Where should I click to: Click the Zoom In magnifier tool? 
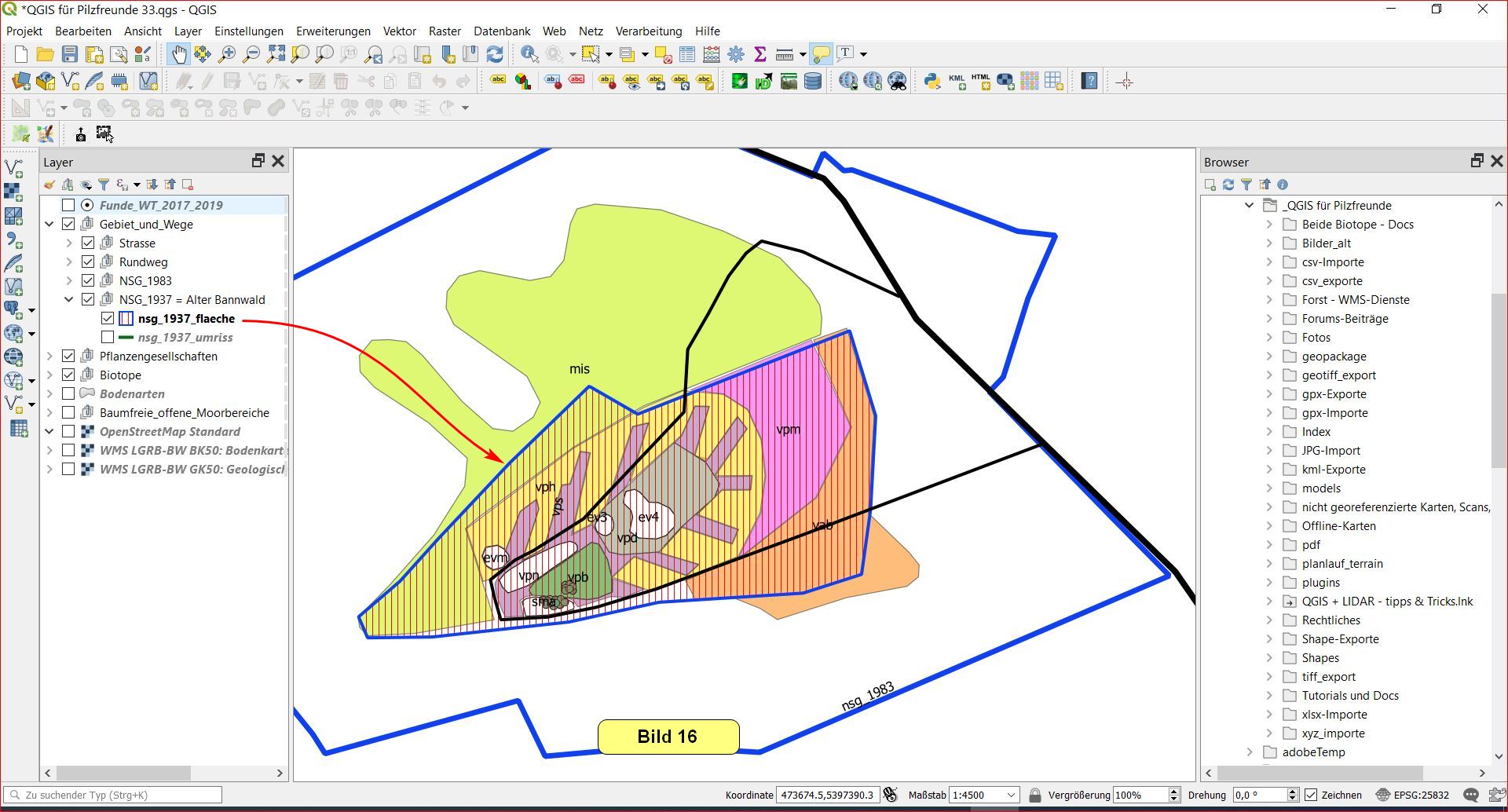point(227,54)
